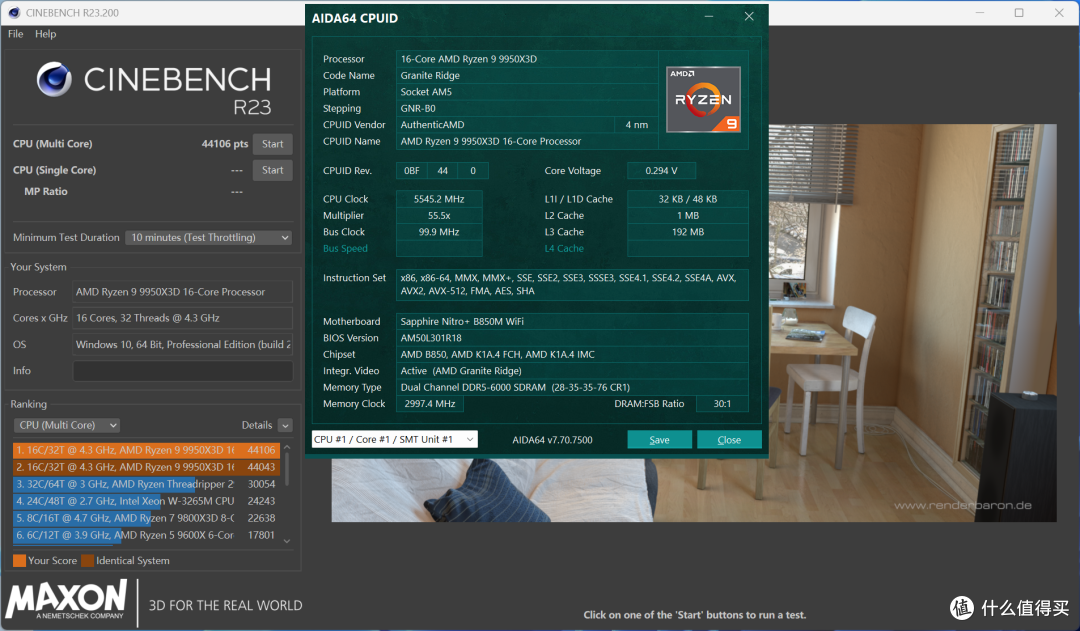Image resolution: width=1080 pixels, height=631 pixels.
Task: Click the ranking list scroll down arrow
Action: pyautogui.click(x=287, y=541)
